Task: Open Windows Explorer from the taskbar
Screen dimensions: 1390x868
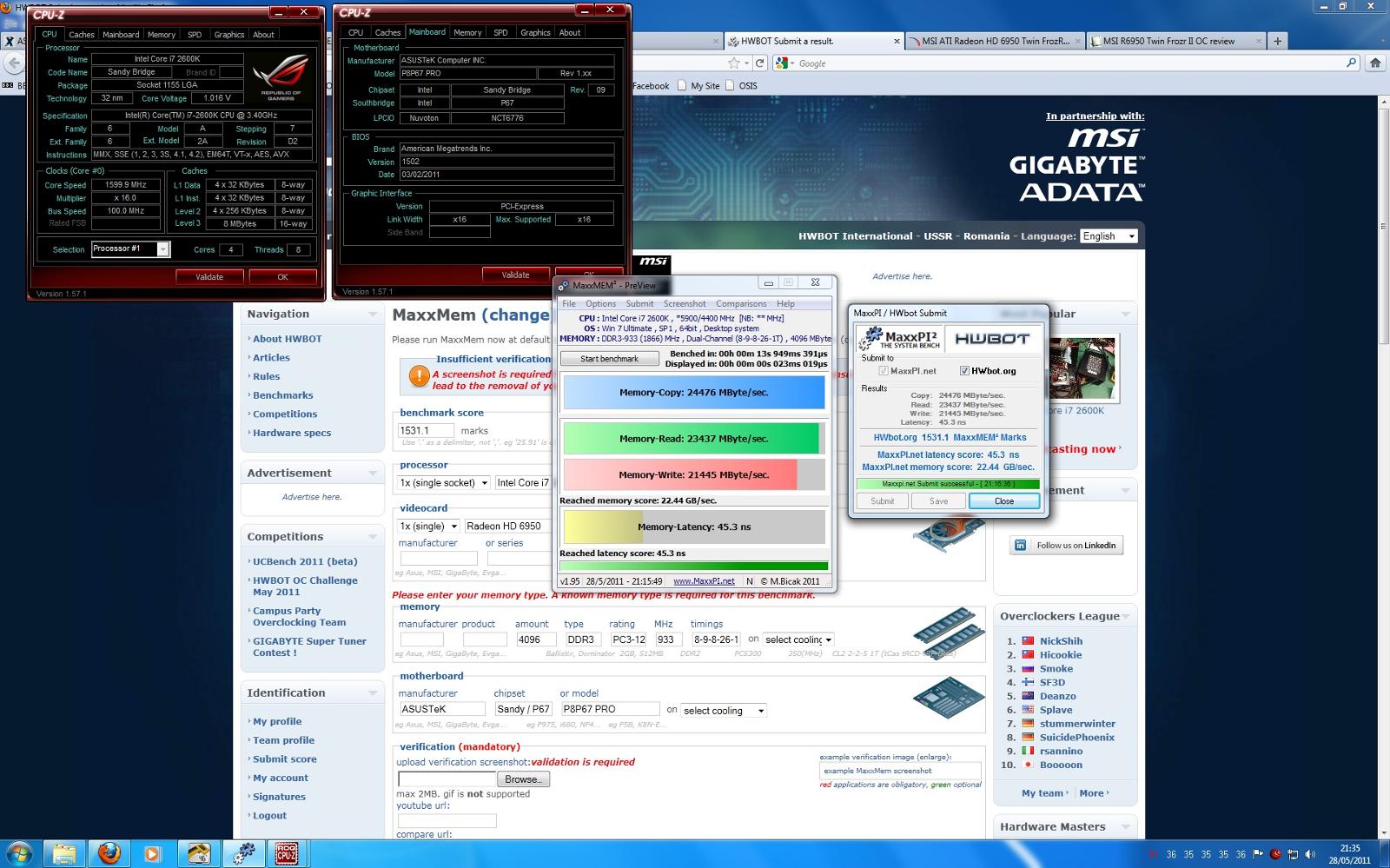Action: click(x=64, y=853)
